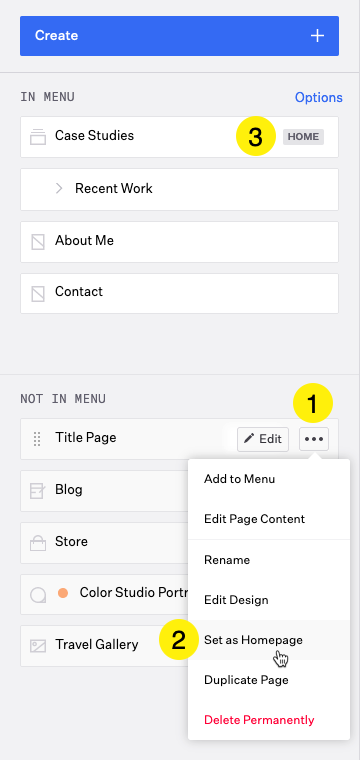Click the Contact page icon

[x=38, y=293]
